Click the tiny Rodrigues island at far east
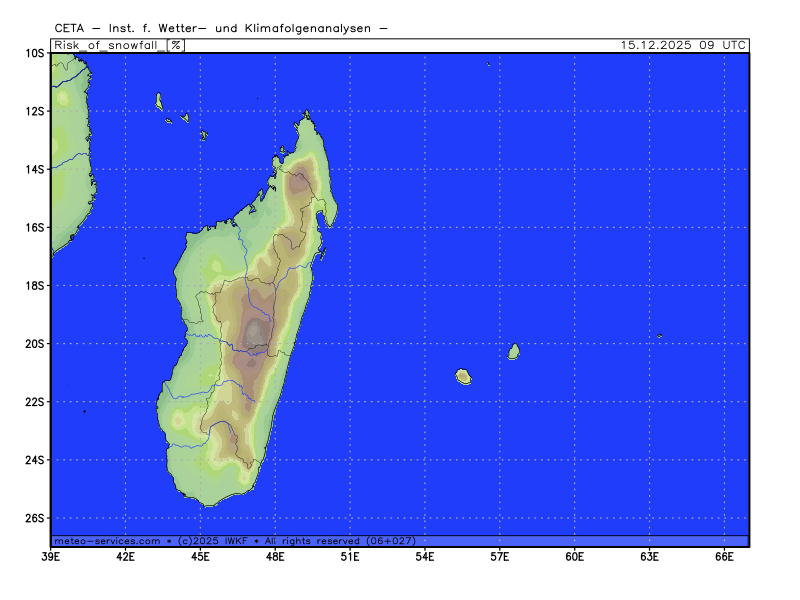800x600 pixels. pyautogui.click(x=659, y=336)
